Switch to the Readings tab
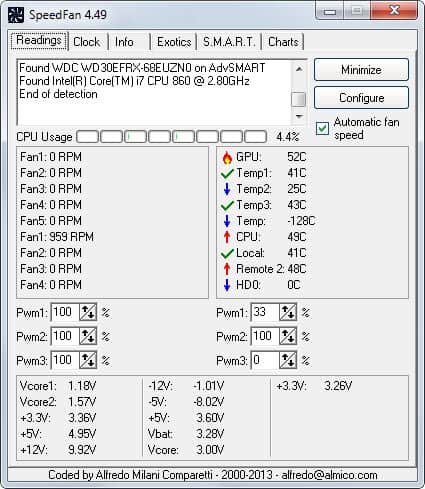425x489 pixels. point(39,41)
